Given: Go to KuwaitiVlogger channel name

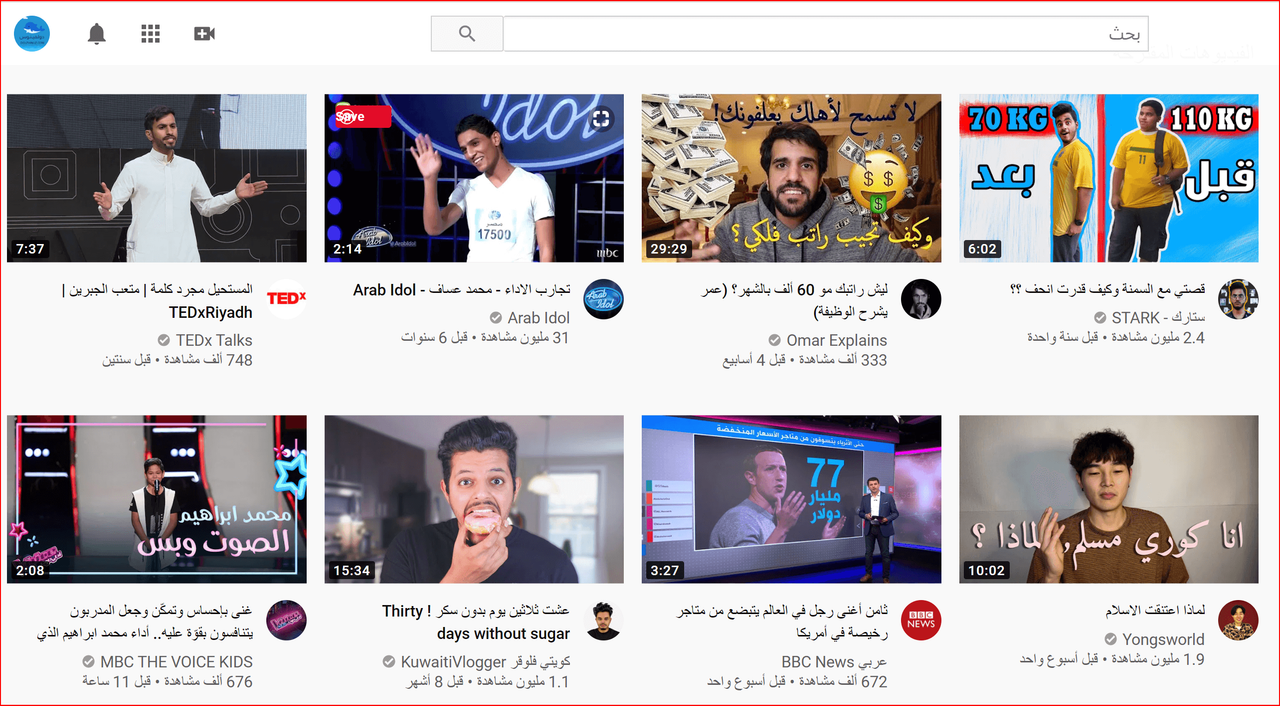Looking at the screenshot, I should coord(486,662).
